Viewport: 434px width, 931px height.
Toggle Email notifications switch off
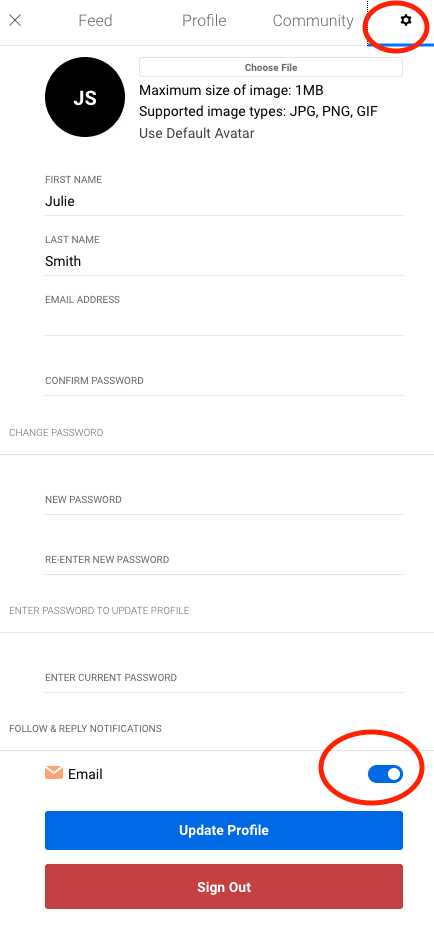coord(385,774)
